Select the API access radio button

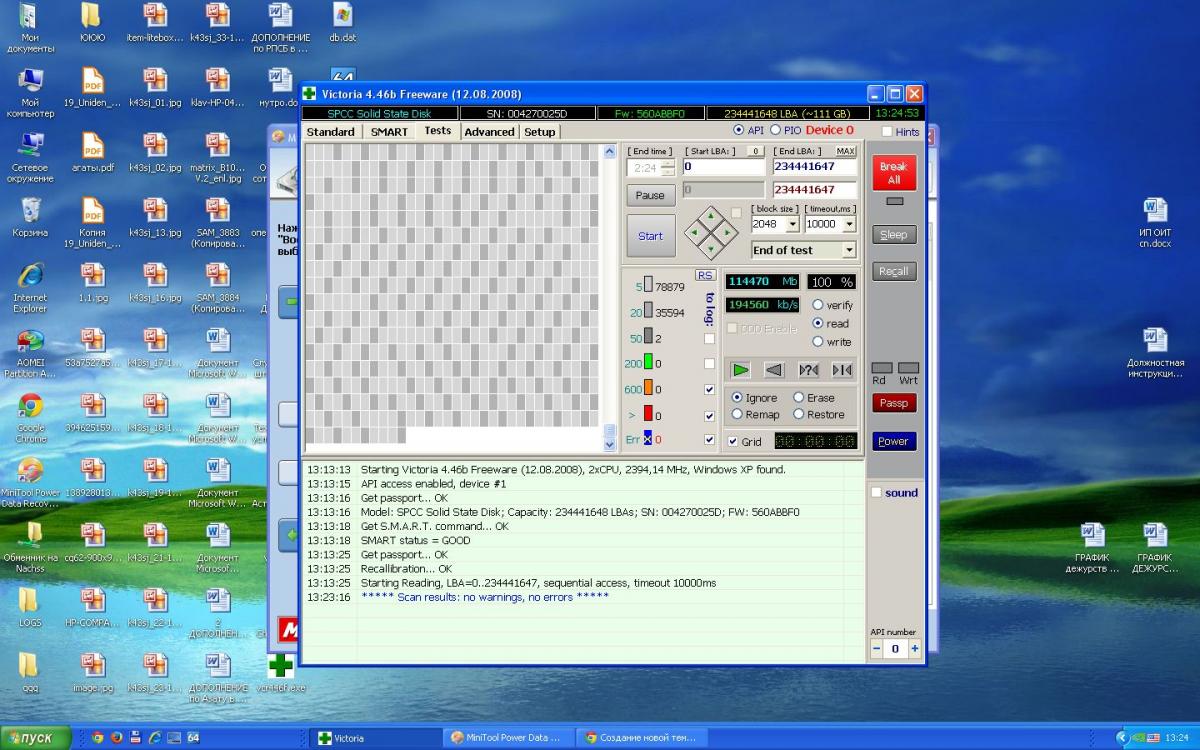pyautogui.click(x=739, y=130)
